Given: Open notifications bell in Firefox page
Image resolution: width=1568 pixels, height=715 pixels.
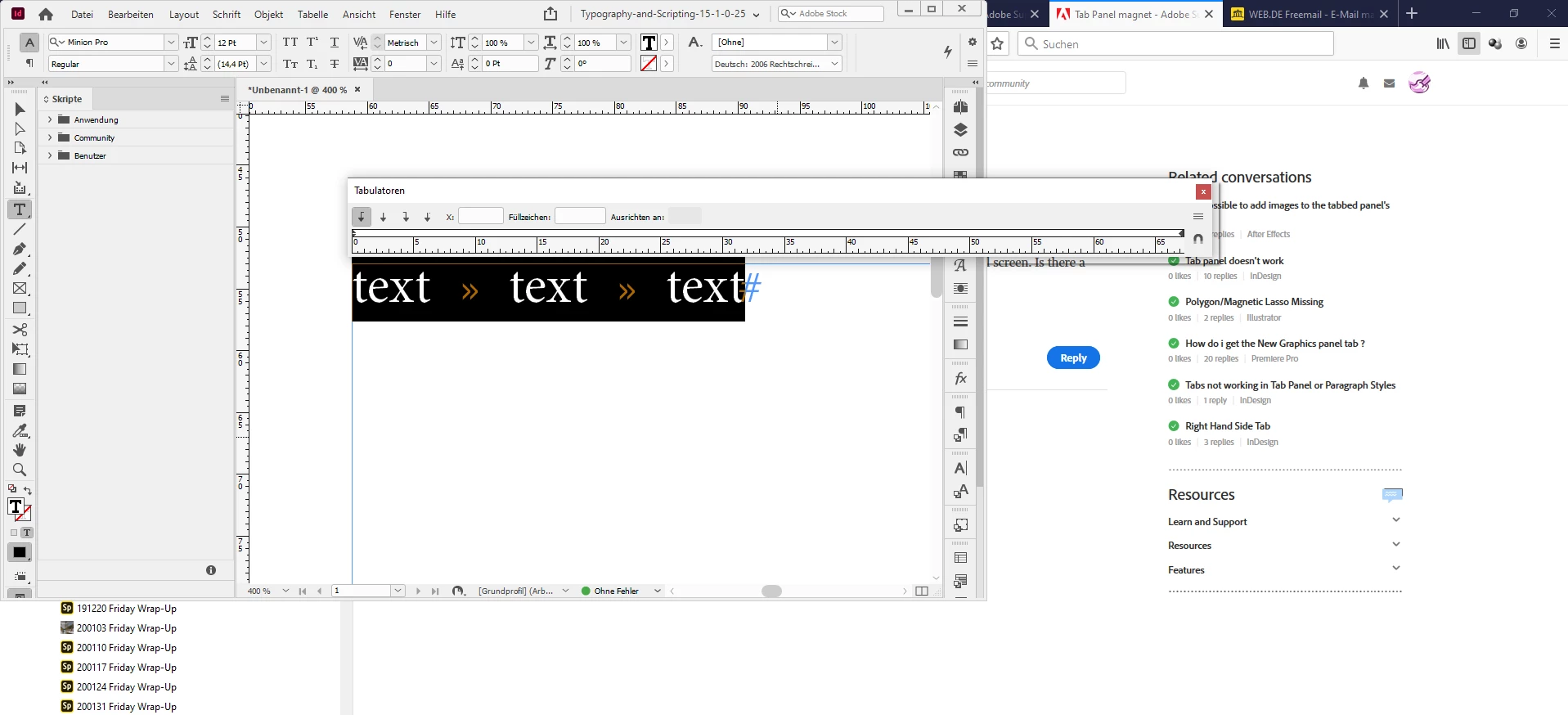Looking at the screenshot, I should (1364, 83).
